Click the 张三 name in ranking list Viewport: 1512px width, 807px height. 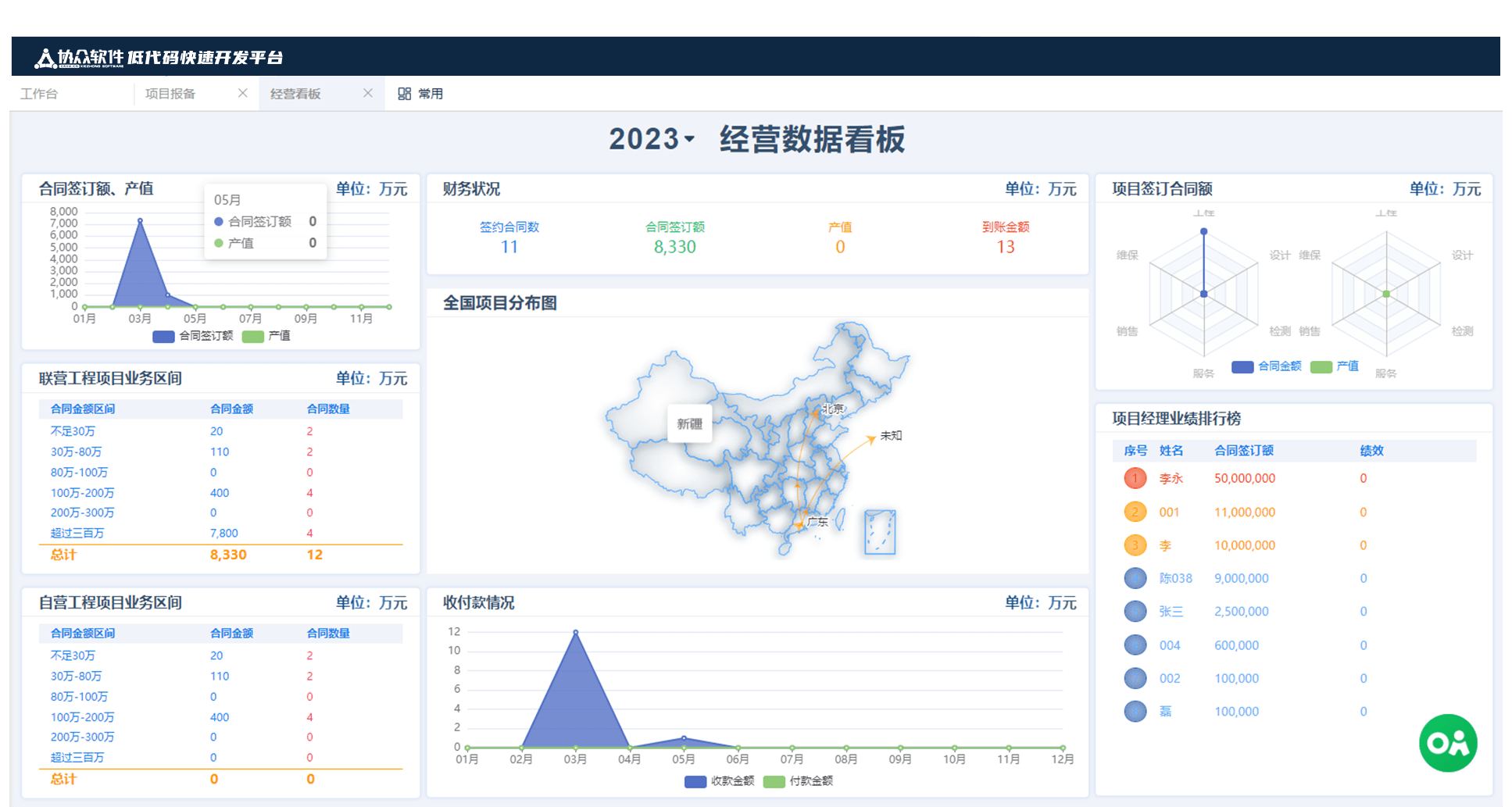[x=1170, y=612]
